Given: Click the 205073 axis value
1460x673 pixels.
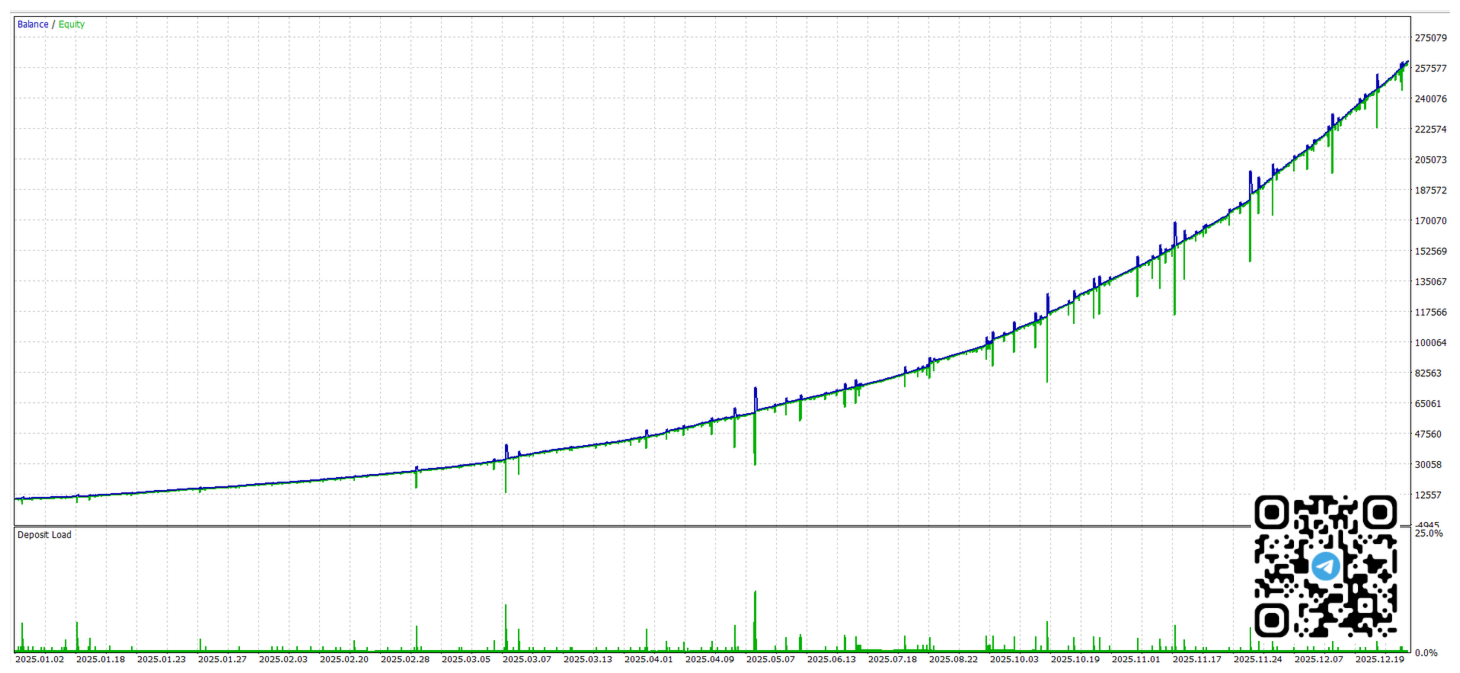Looking at the screenshot, I should click(x=1431, y=160).
